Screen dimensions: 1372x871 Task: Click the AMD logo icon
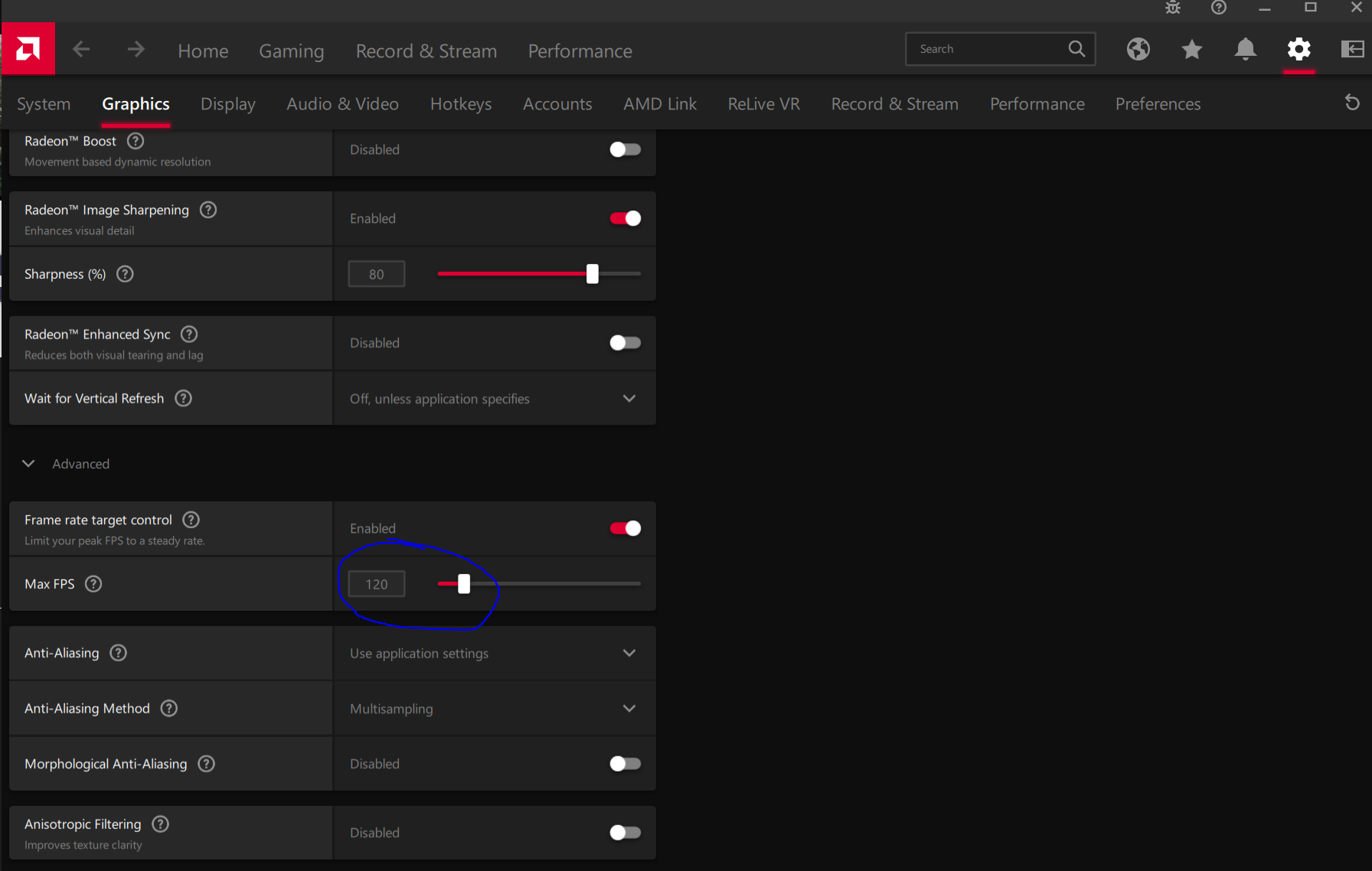28,49
